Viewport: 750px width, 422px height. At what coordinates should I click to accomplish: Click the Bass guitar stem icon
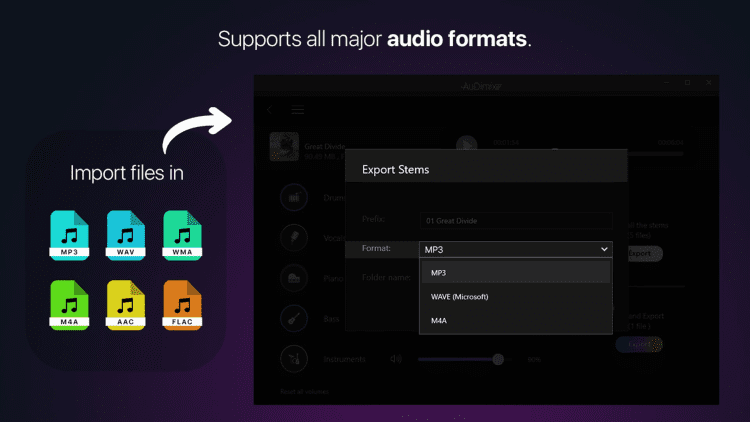[x=294, y=318]
